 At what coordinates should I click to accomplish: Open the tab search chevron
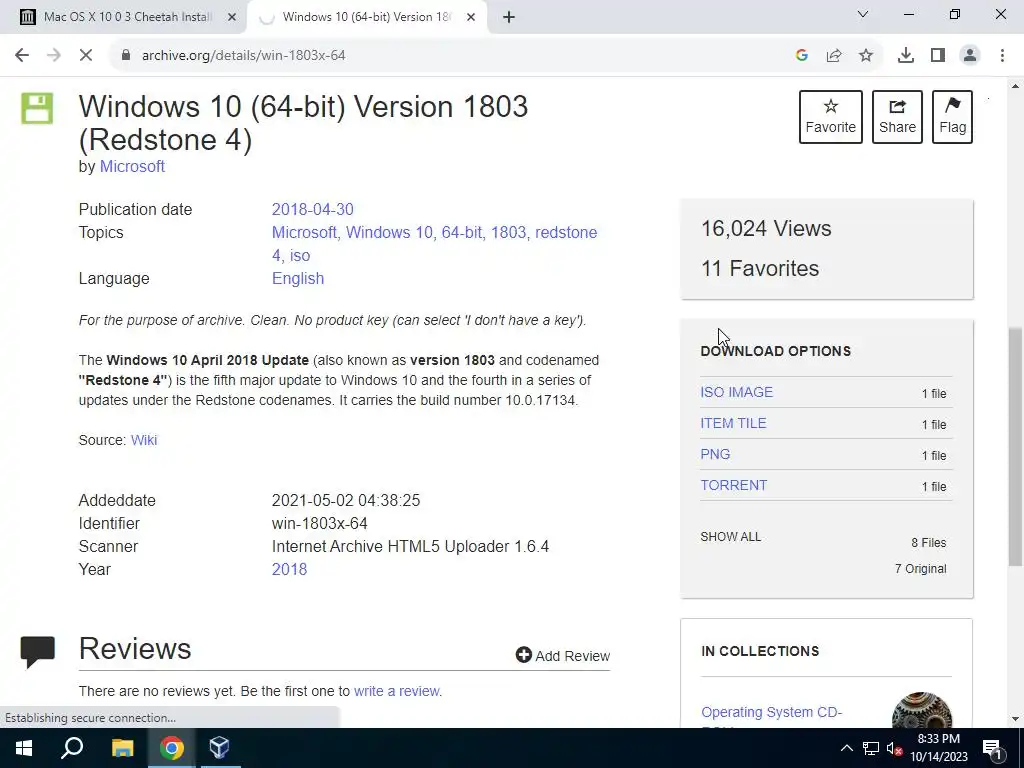pyautogui.click(x=863, y=14)
